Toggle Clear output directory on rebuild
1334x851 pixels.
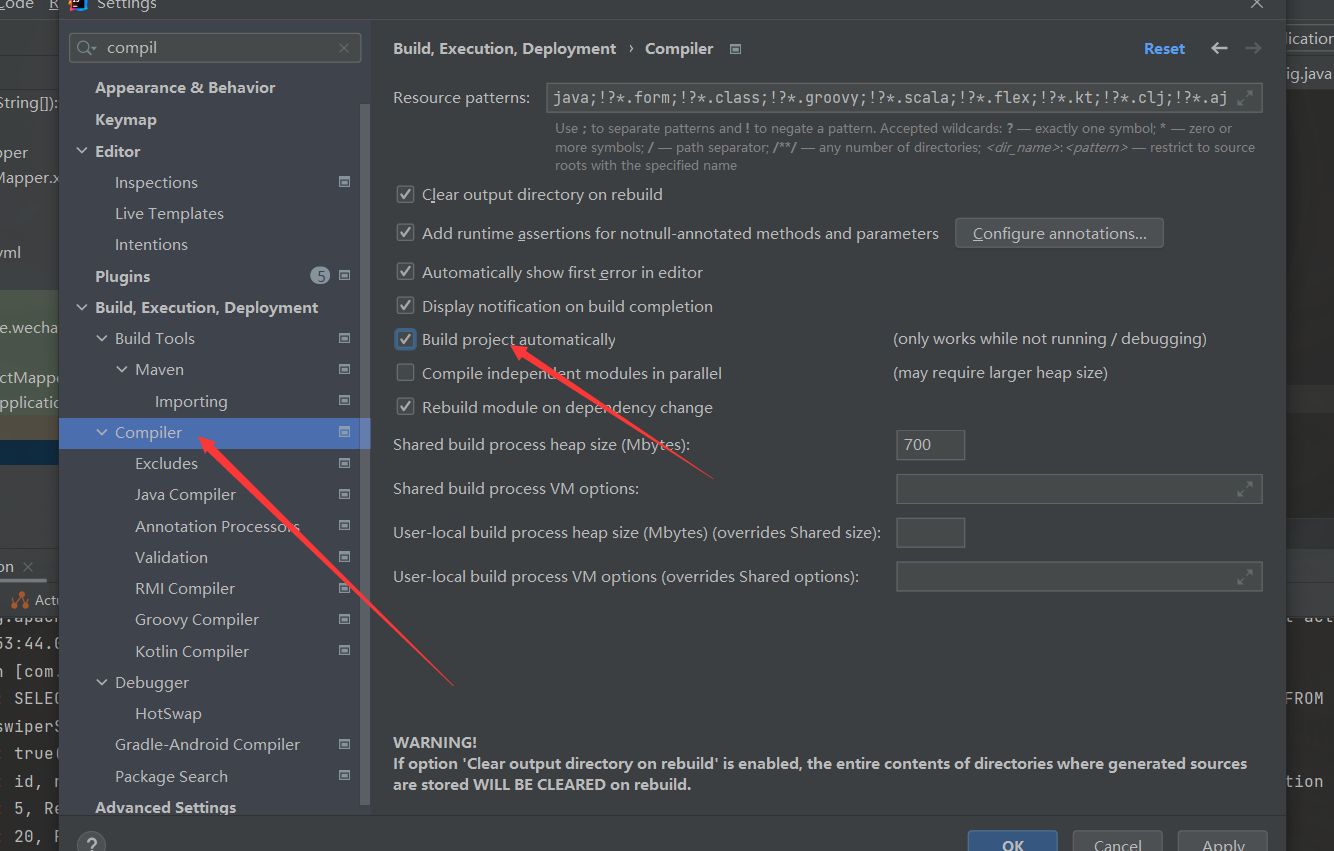click(x=405, y=194)
